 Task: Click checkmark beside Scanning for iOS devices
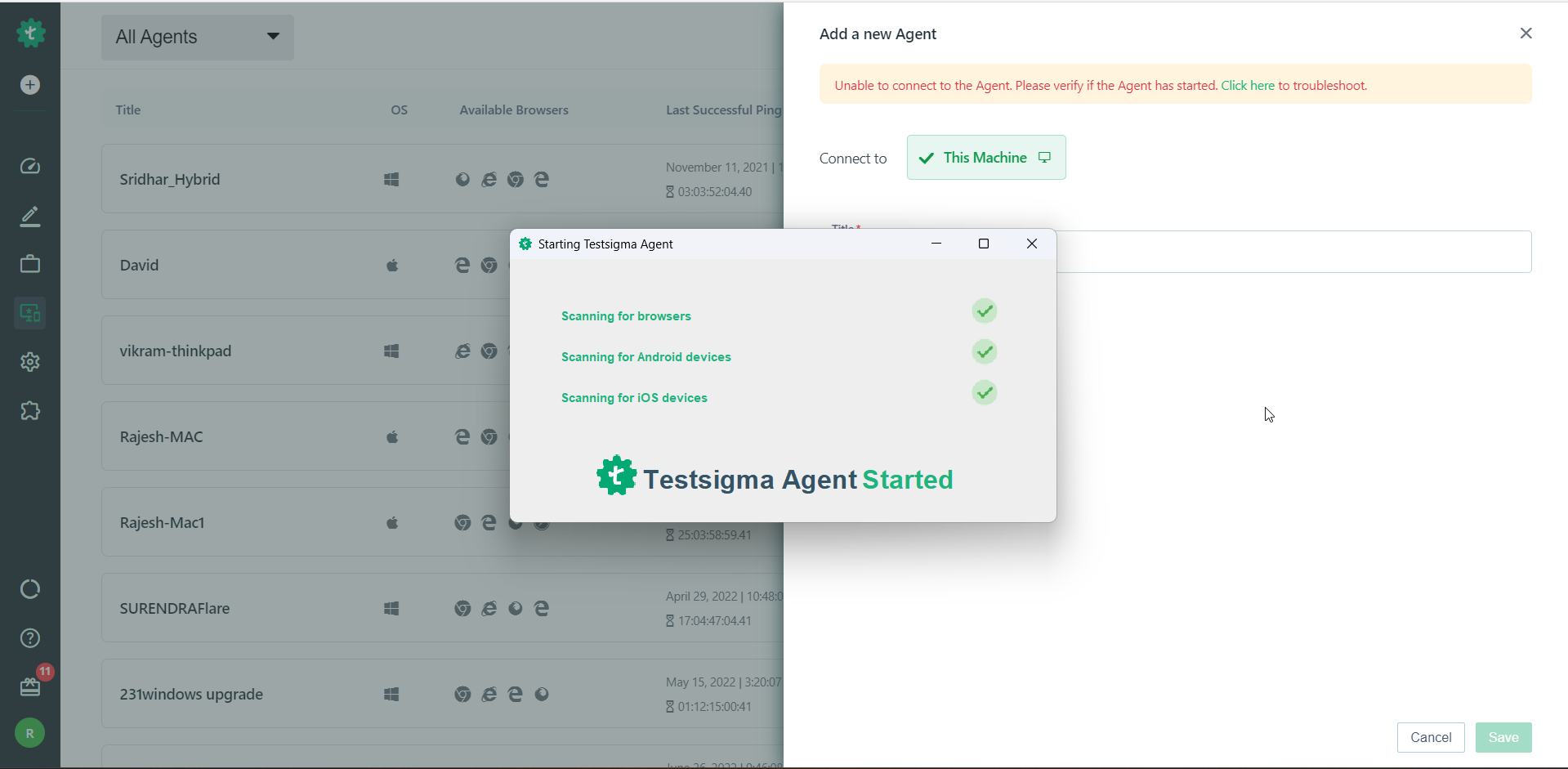coord(985,393)
